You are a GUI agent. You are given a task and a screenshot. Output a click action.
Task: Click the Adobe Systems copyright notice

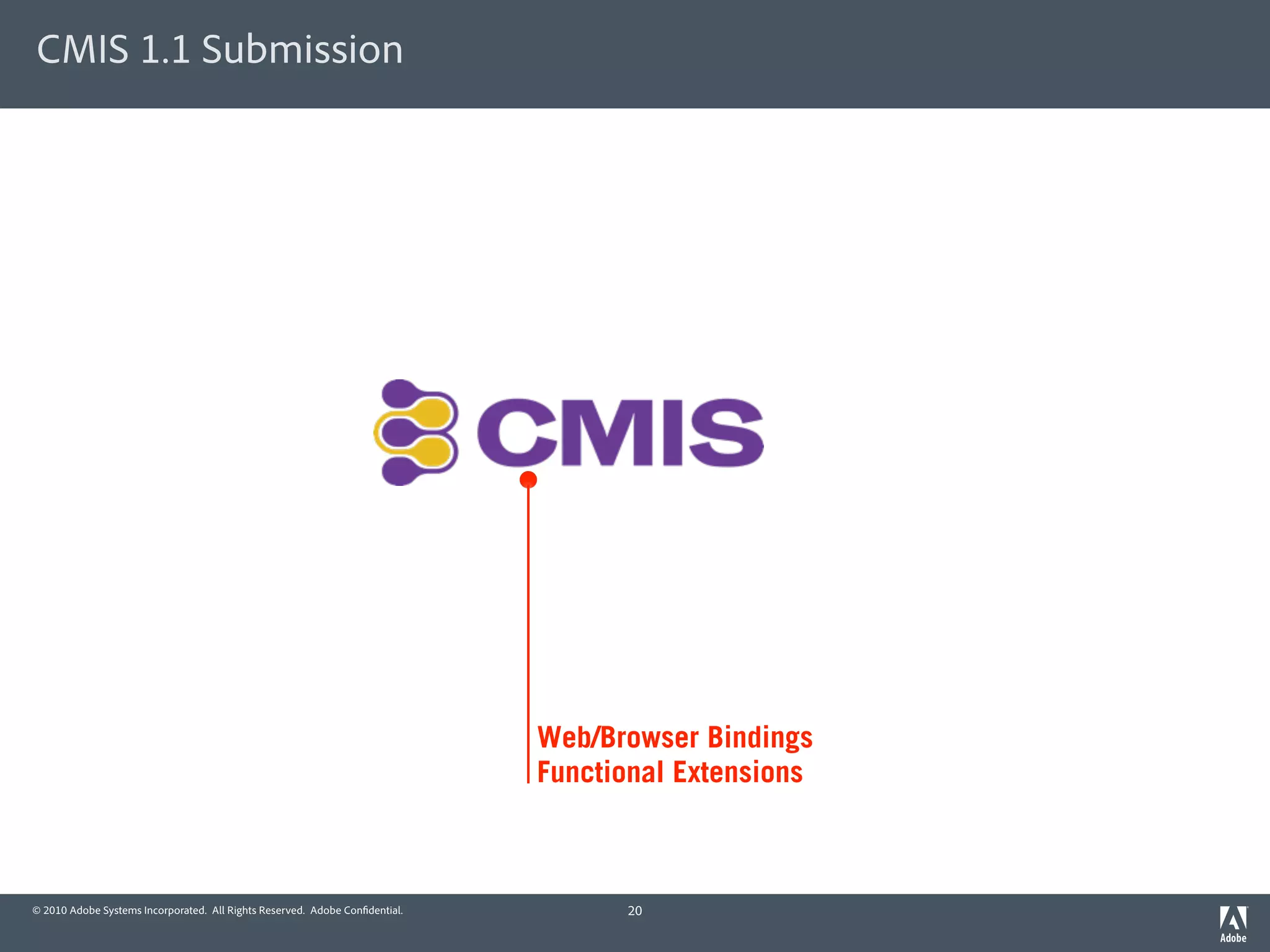point(218,910)
